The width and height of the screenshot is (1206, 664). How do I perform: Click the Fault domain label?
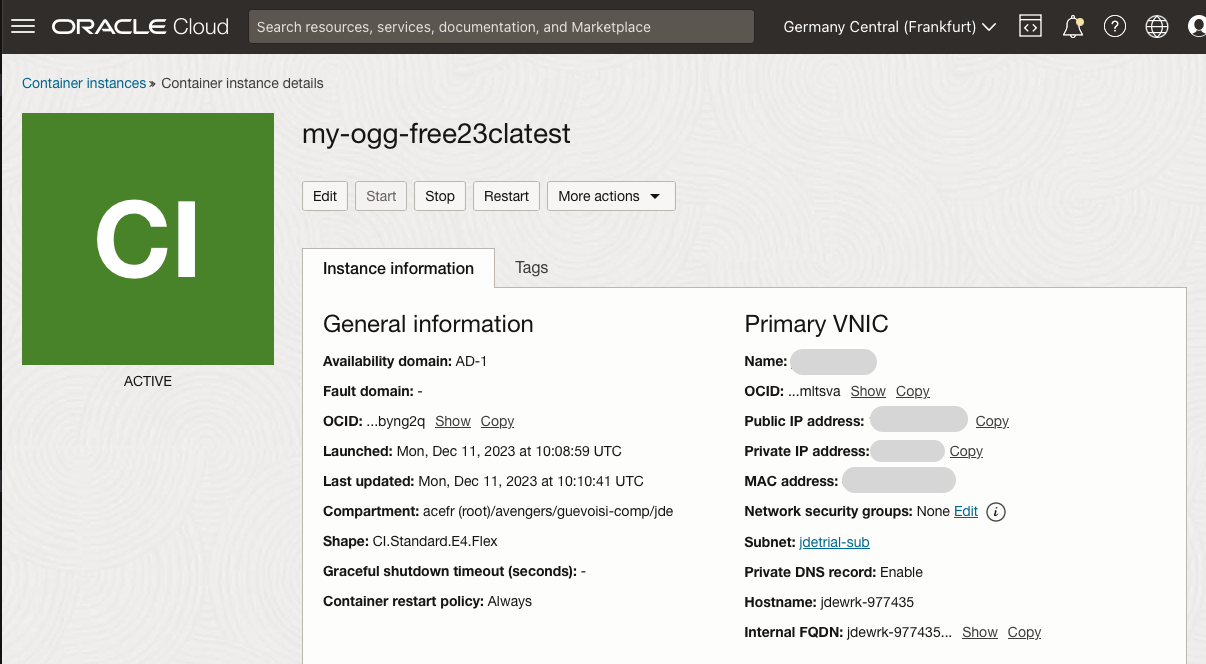pos(368,391)
